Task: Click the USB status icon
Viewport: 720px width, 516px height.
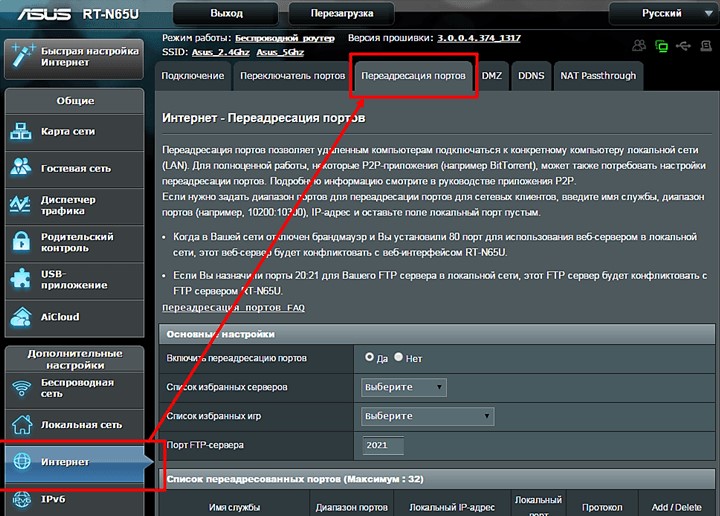Action: point(683,46)
